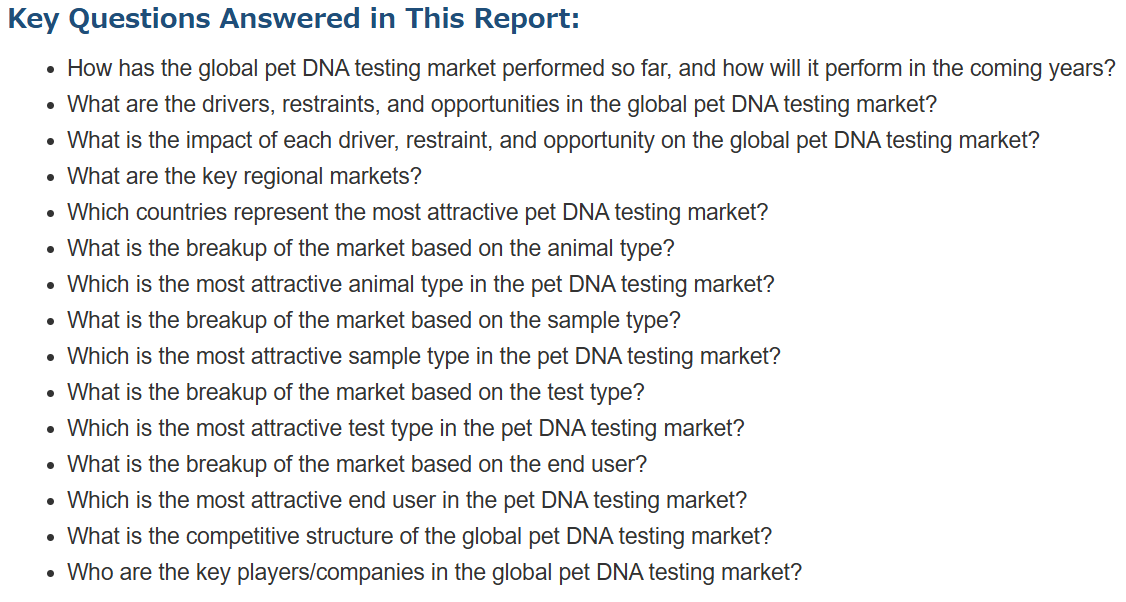Click the key regional markets question

244,177
